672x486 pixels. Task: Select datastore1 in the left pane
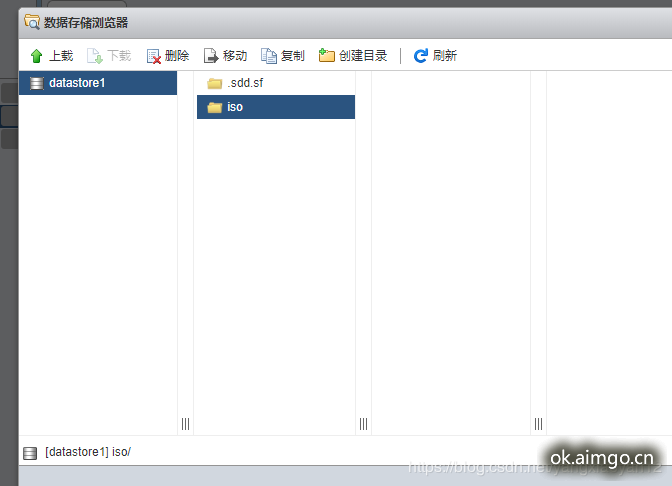(98, 83)
